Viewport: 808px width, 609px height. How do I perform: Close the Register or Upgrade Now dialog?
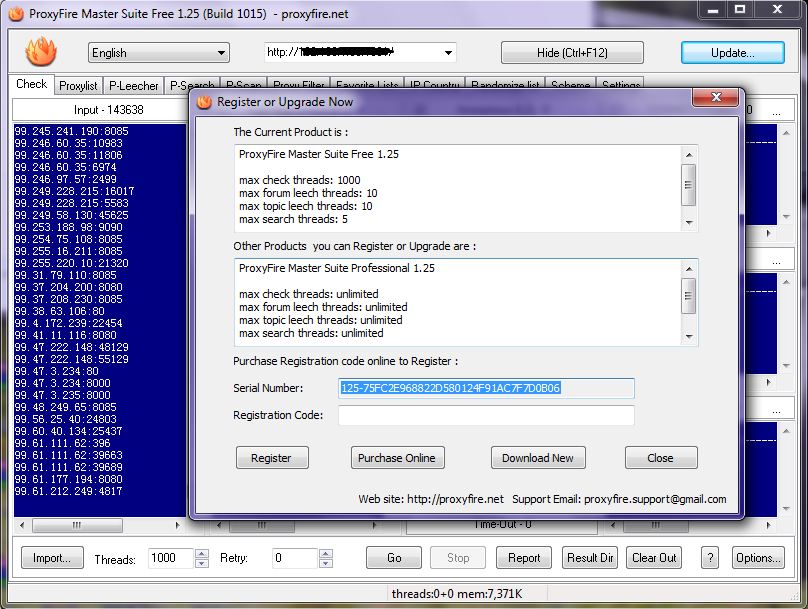(715, 97)
